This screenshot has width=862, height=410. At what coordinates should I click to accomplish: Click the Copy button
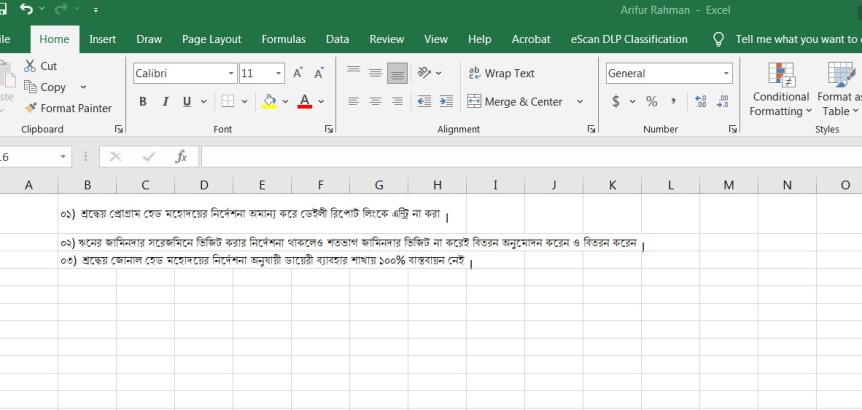tap(50, 87)
